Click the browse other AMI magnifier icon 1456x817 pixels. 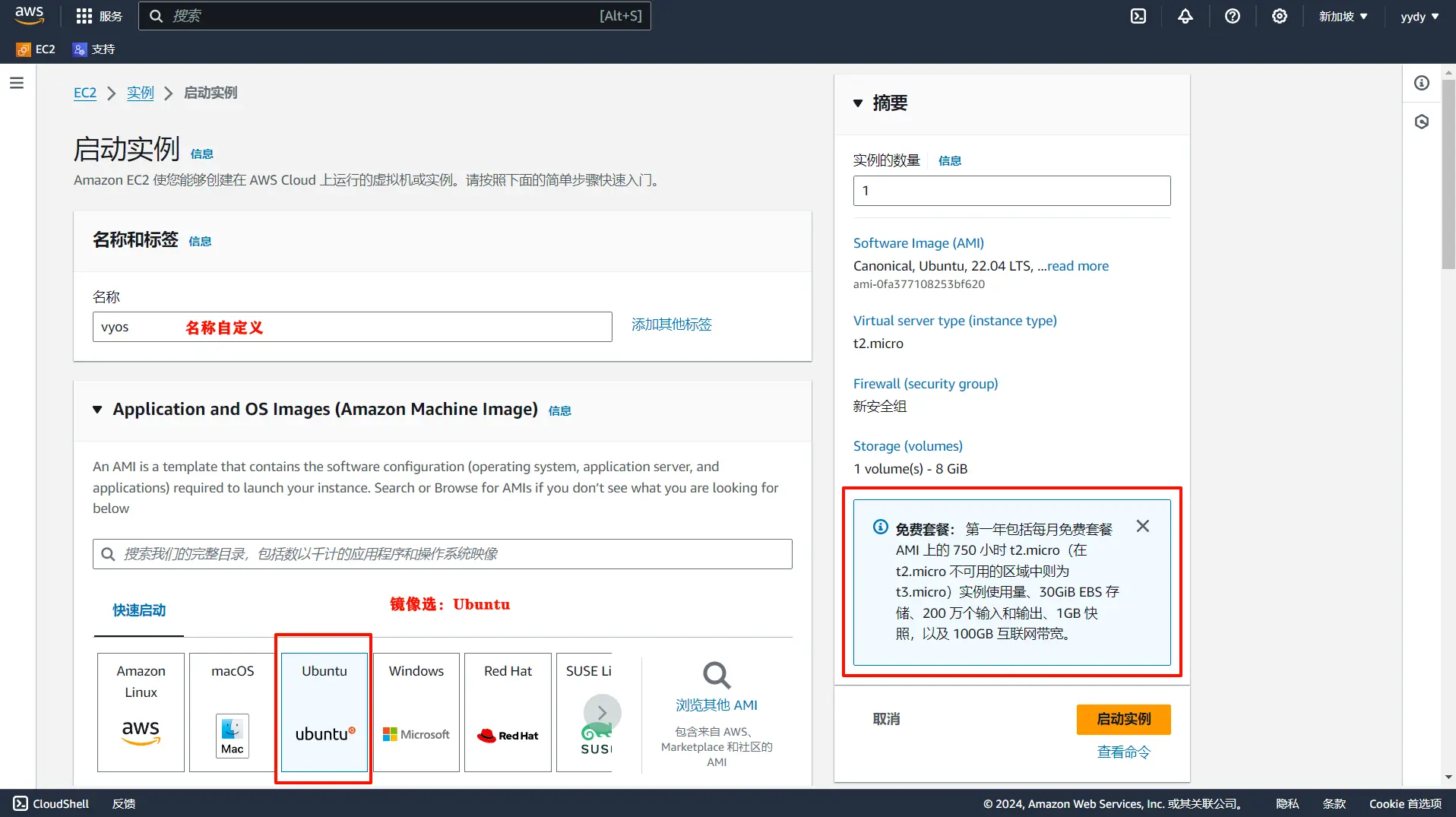pyautogui.click(x=717, y=675)
